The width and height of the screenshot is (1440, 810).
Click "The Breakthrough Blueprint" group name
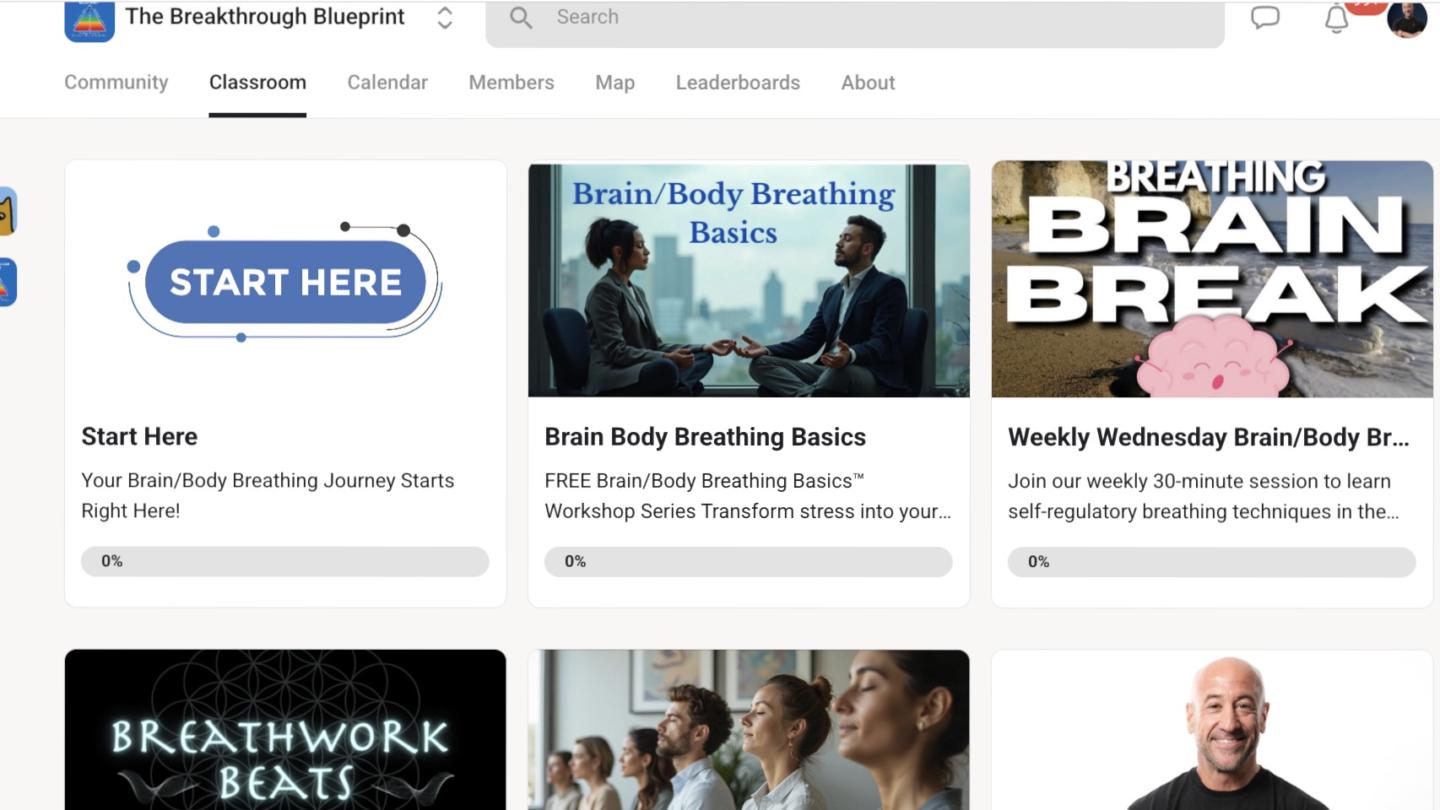[x=265, y=17]
